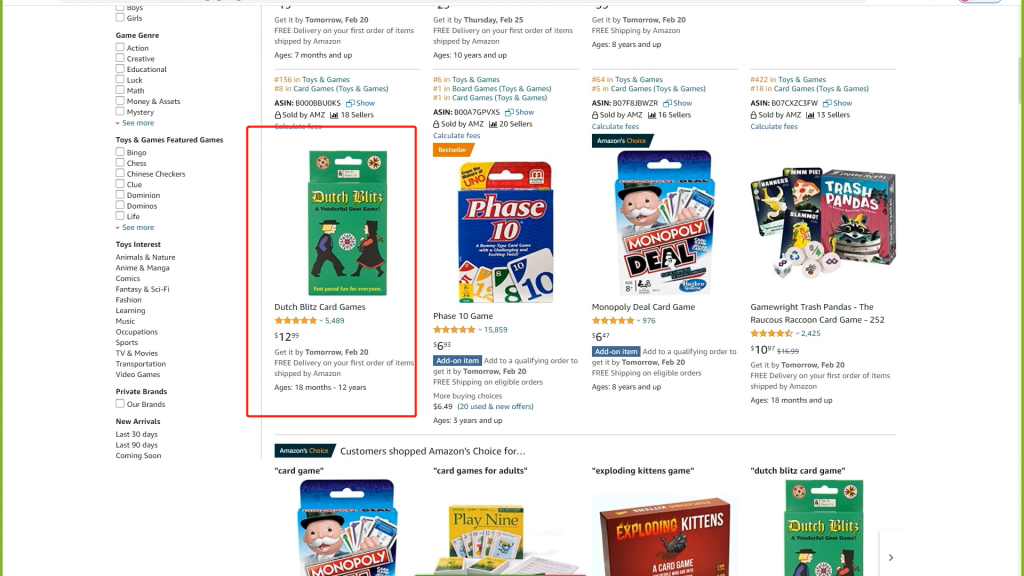Expand See more under Featured Games
The width and height of the screenshot is (1024, 576).
click(x=135, y=227)
